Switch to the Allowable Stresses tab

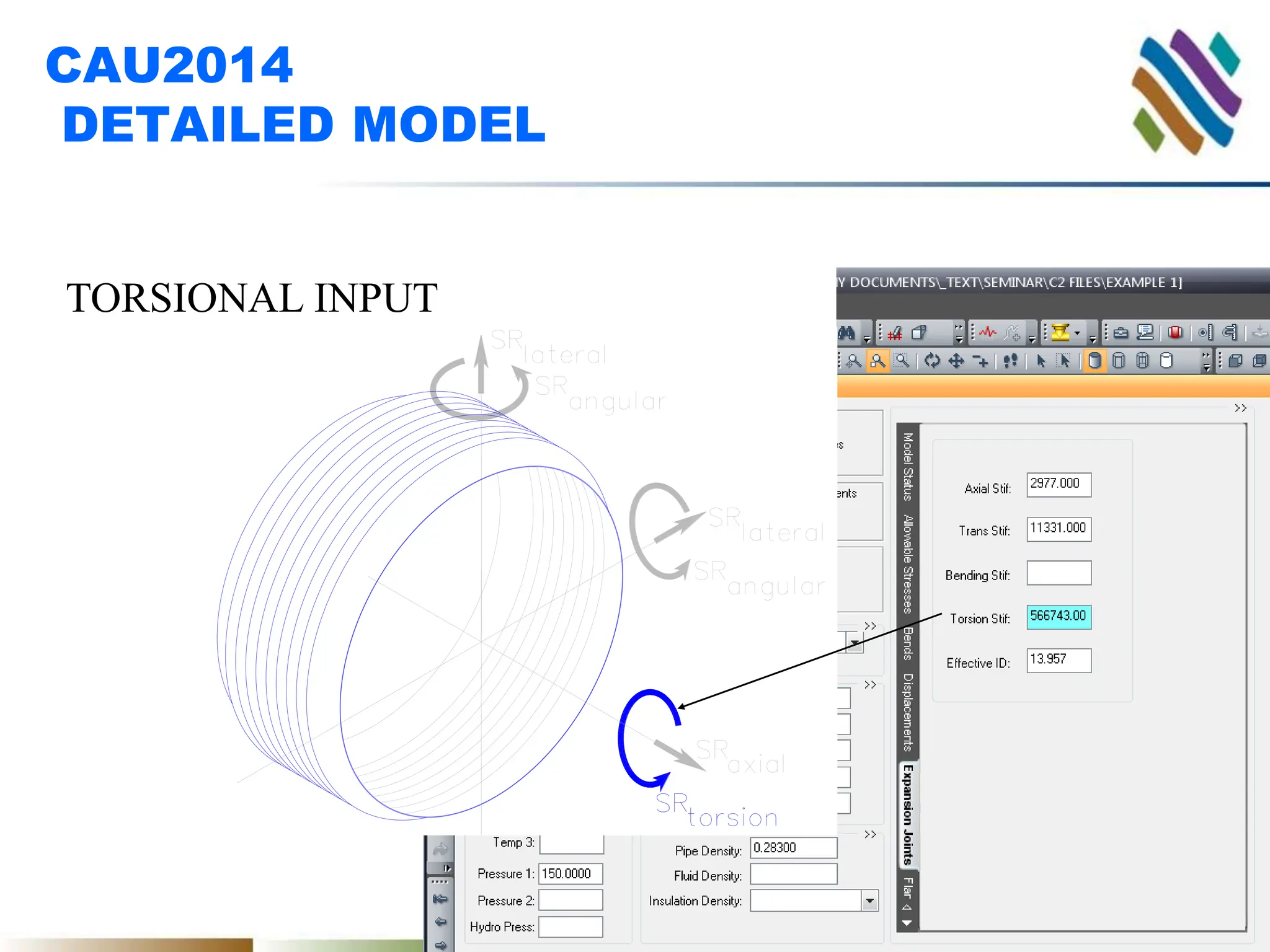(x=908, y=564)
